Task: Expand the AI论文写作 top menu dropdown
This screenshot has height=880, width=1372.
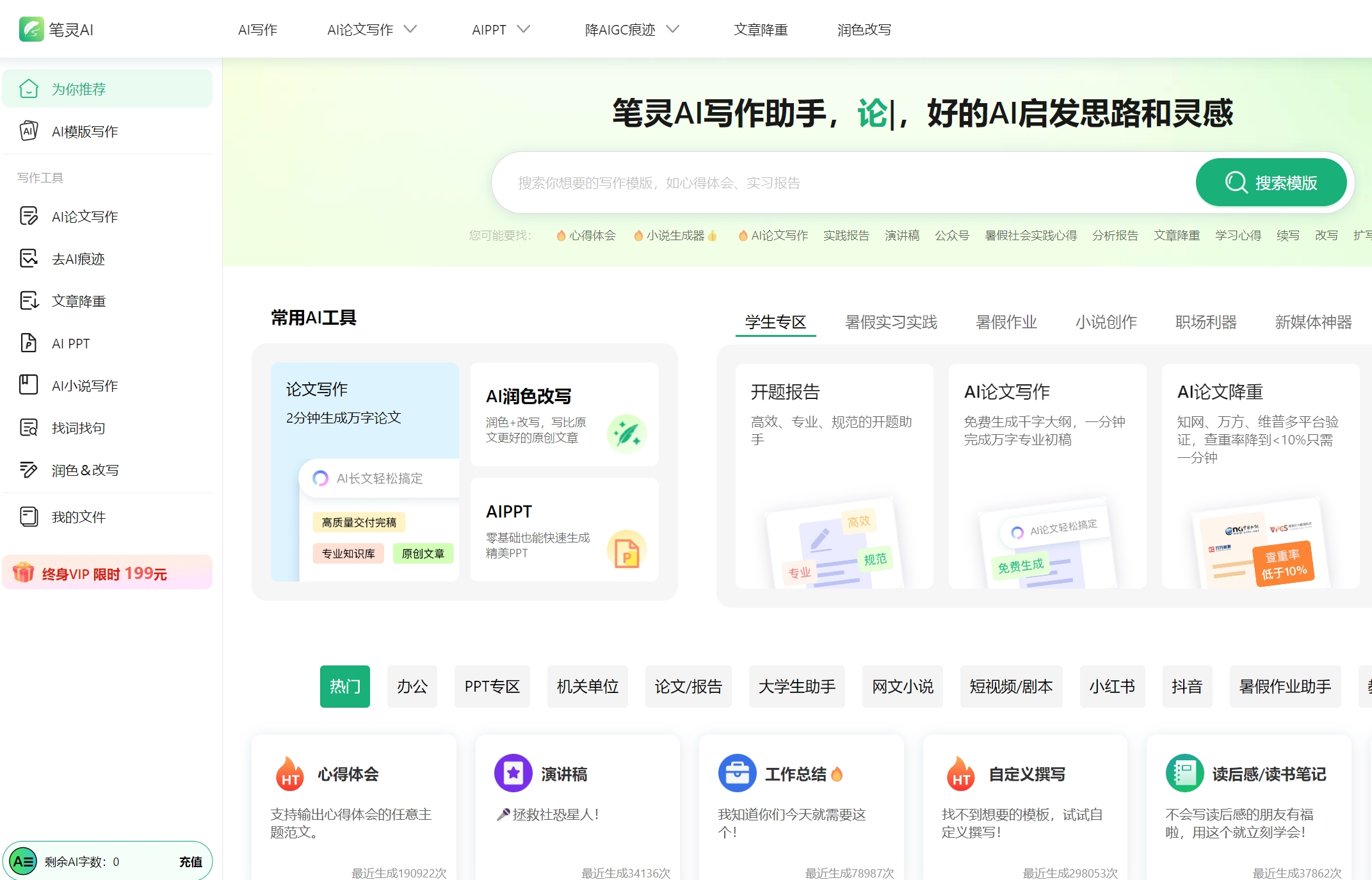Action: [x=410, y=29]
